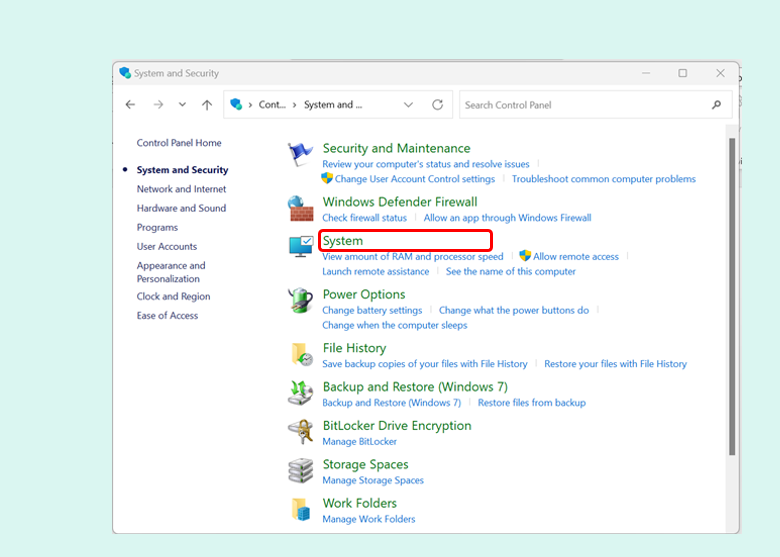Open the recent locations dropdown arrow
Screen dimensions: 780x557
pos(183,104)
